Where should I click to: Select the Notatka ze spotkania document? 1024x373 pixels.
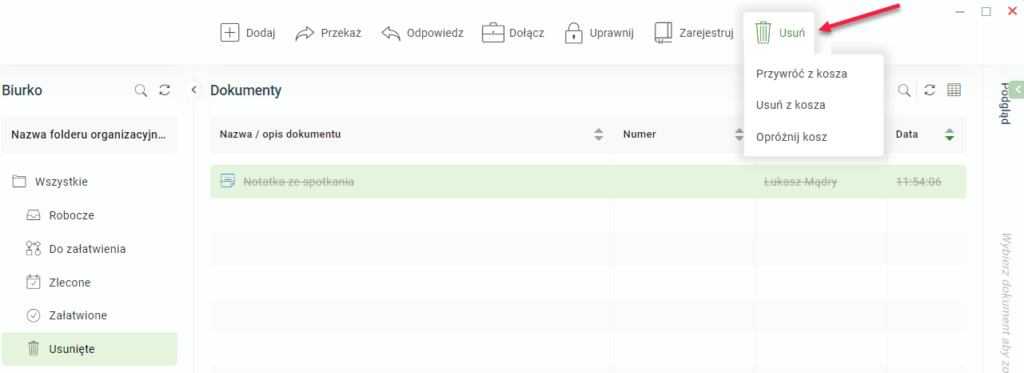click(588, 182)
